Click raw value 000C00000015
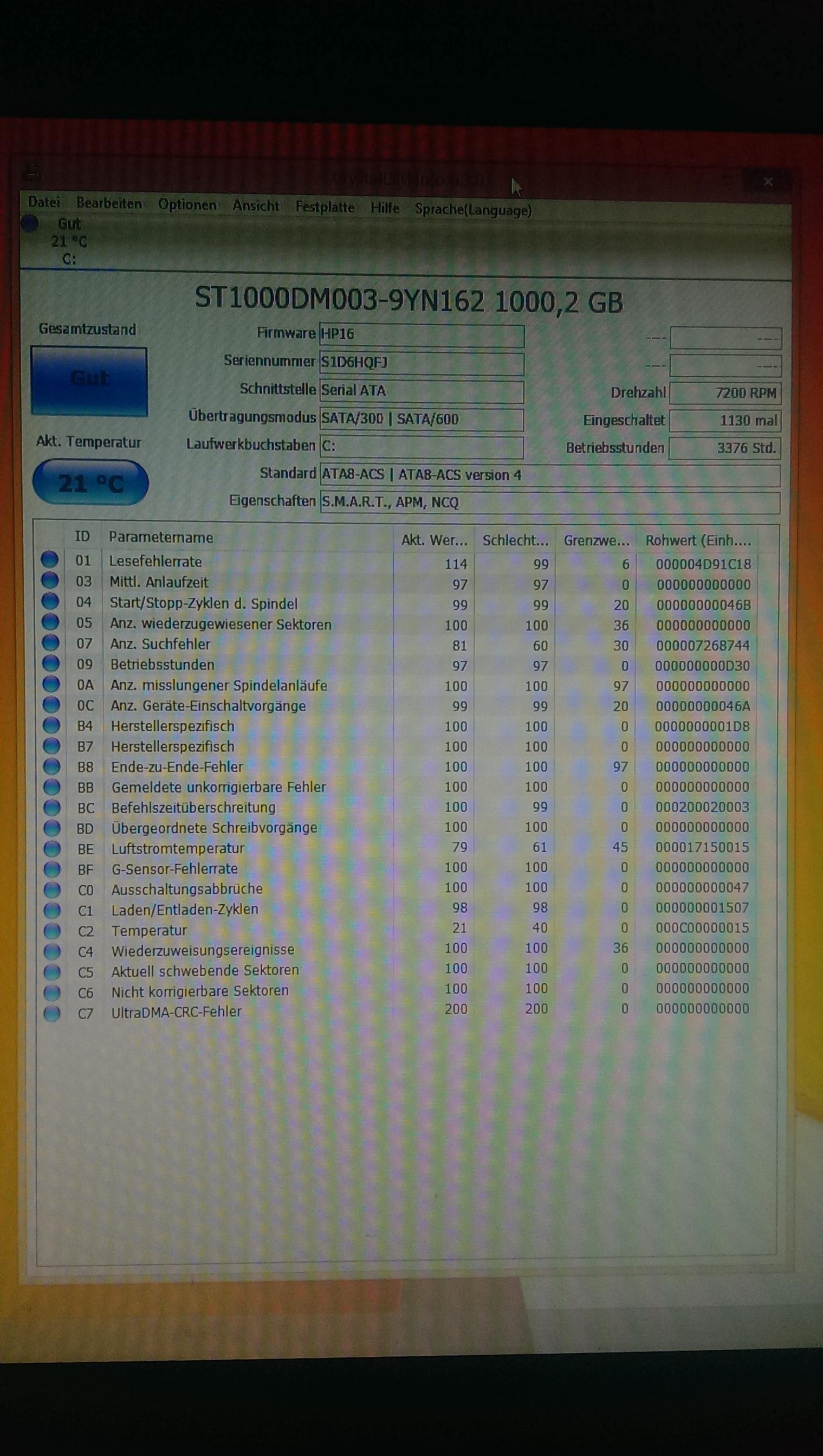The width and height of the screenshot is (823, 1456). click(702, 928)
